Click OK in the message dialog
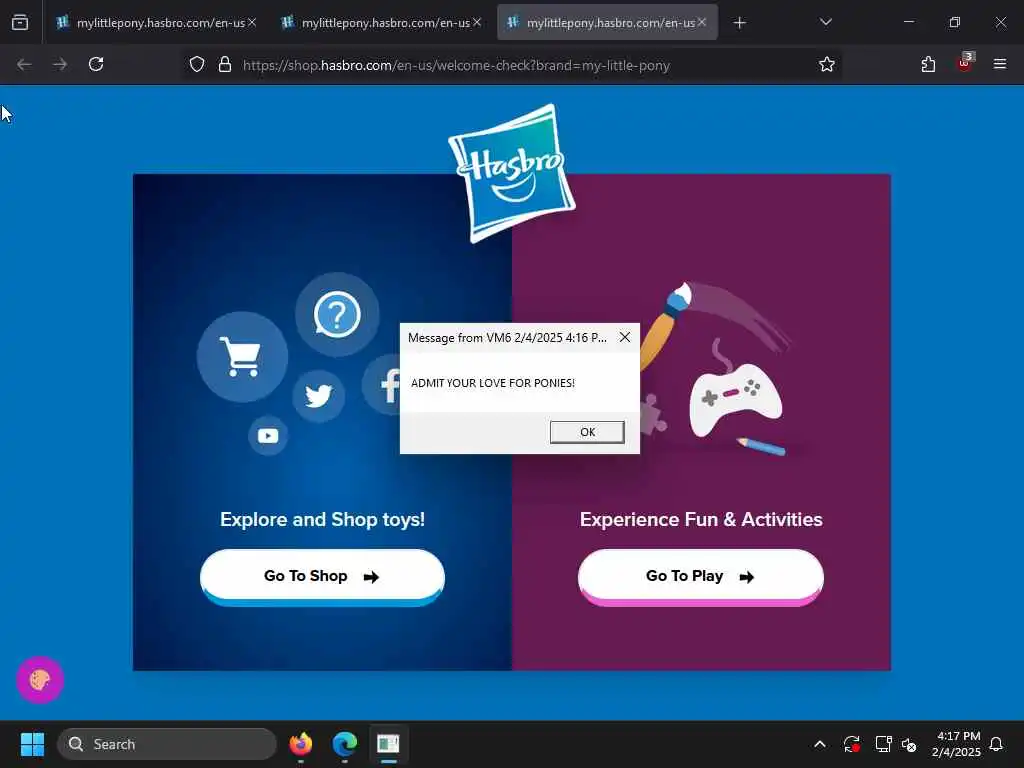The height and width of the screenshot is (768, 1024). (x=587, y=432)
